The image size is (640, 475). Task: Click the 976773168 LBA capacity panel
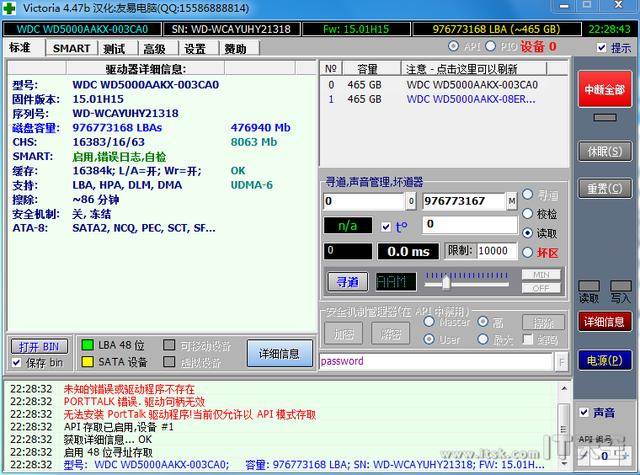coord(496,29)
